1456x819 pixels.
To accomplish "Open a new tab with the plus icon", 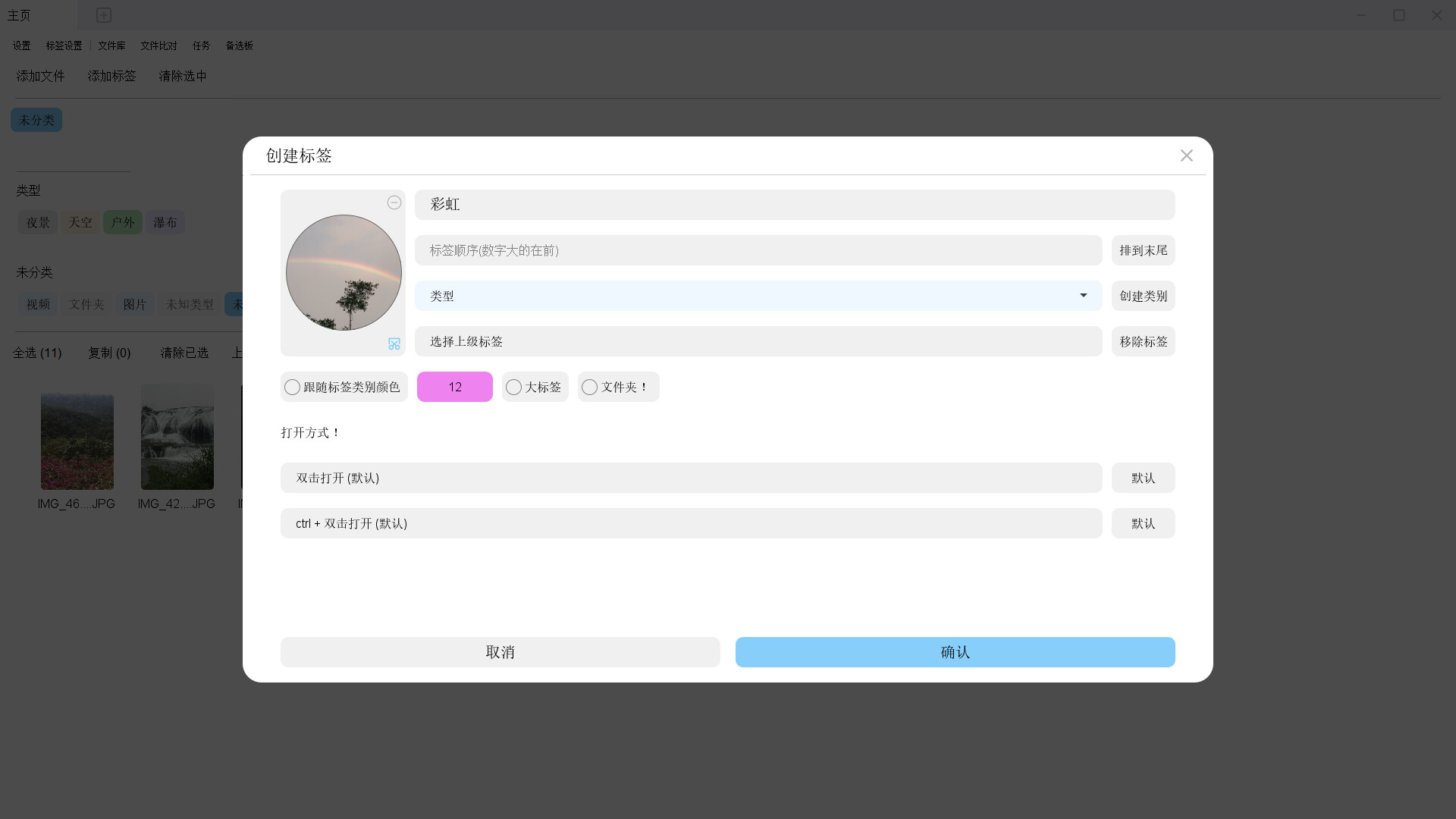I will 103,15.
